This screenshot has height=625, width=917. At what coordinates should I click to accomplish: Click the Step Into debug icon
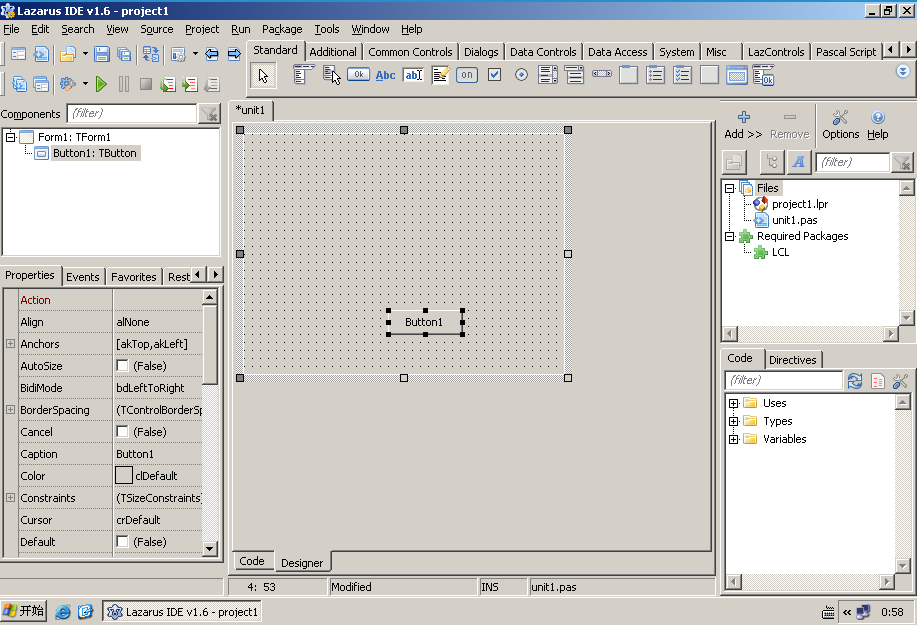click(168, 84)
